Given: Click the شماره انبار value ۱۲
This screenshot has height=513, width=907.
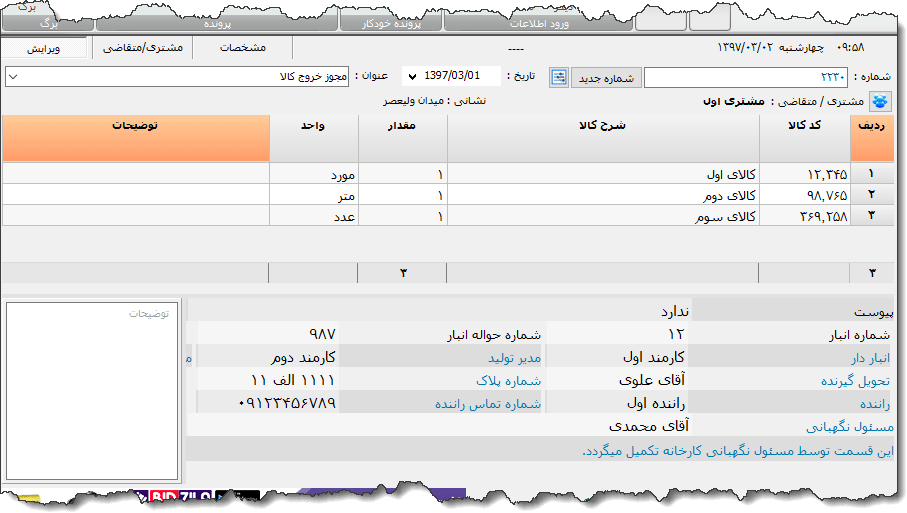Looking at the screenshot, I should pyautogui.click(x=676, y=334).
